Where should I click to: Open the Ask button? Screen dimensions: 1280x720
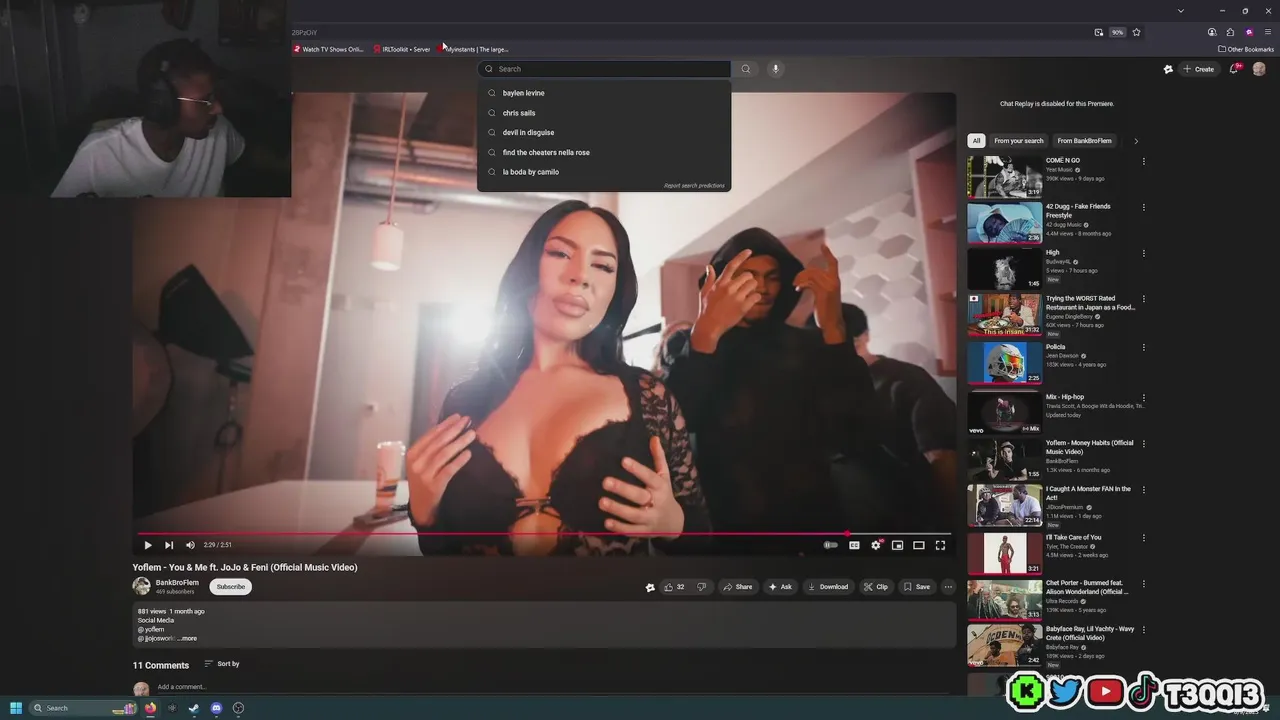coord(780,587)
